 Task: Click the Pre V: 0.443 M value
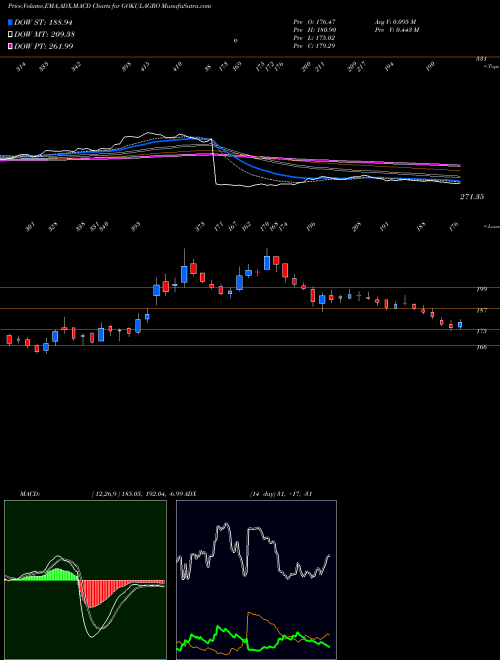(396, 29)
